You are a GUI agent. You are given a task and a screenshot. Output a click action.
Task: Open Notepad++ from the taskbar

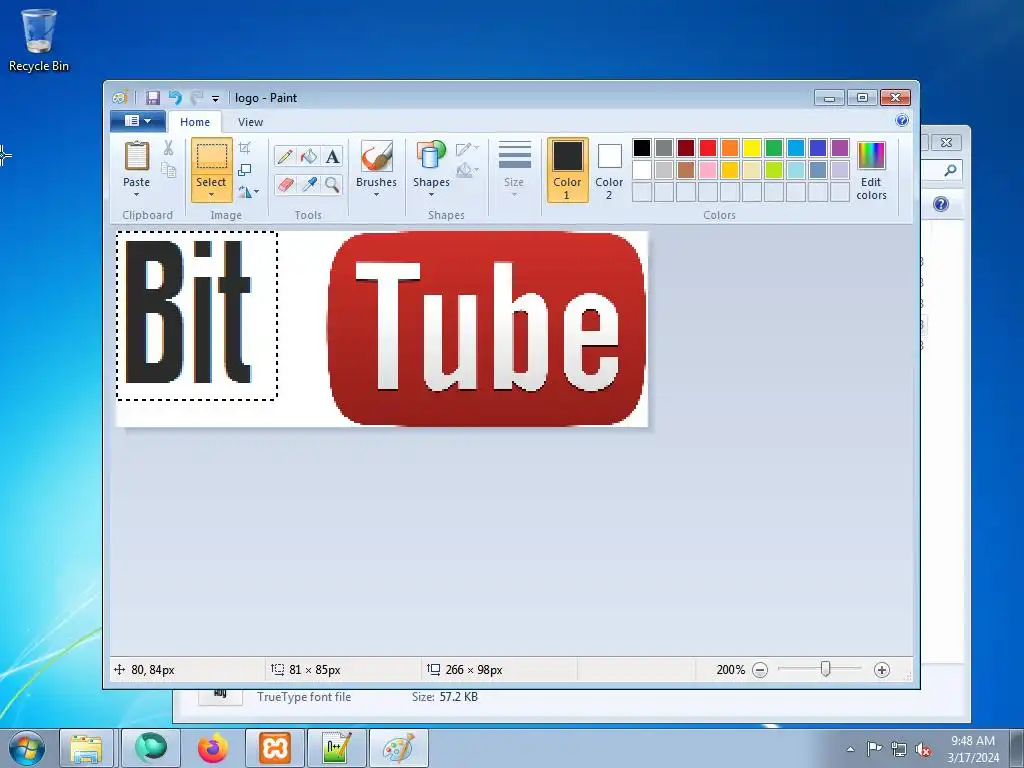click(x=336, y=748)
